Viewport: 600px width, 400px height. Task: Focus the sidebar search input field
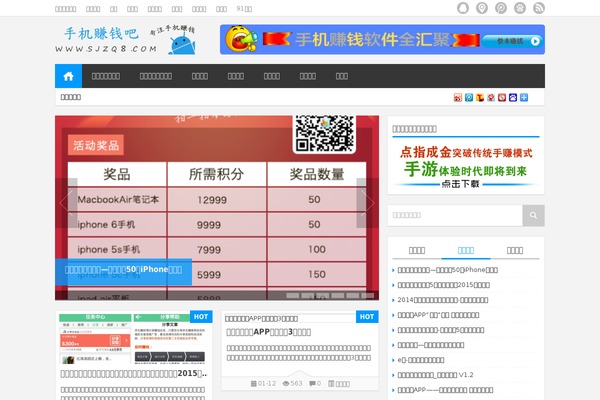(455, 216)
